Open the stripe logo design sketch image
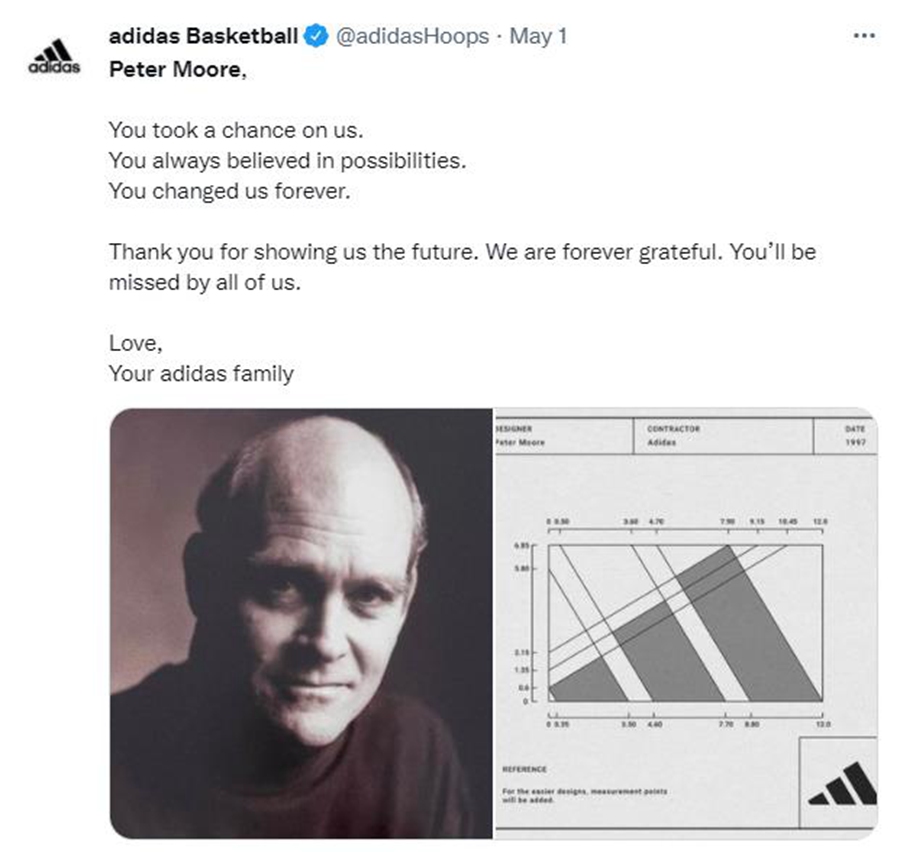The image size is (900, 852). tap(686, 622)
